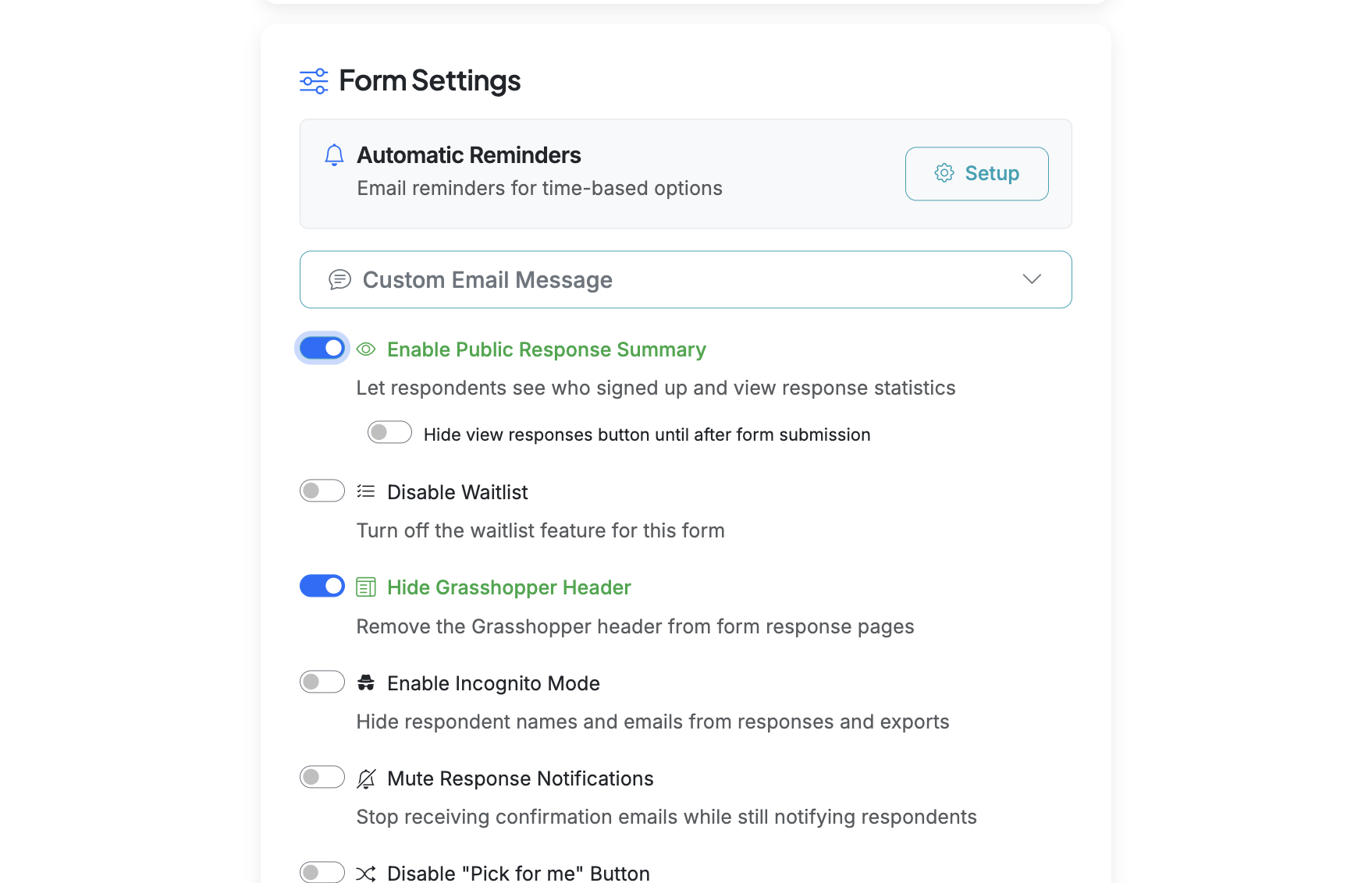Screen dimensions: 1372x883
Task: Click the list icon beside Disable Waitlist
Action: tap(365, 491)
